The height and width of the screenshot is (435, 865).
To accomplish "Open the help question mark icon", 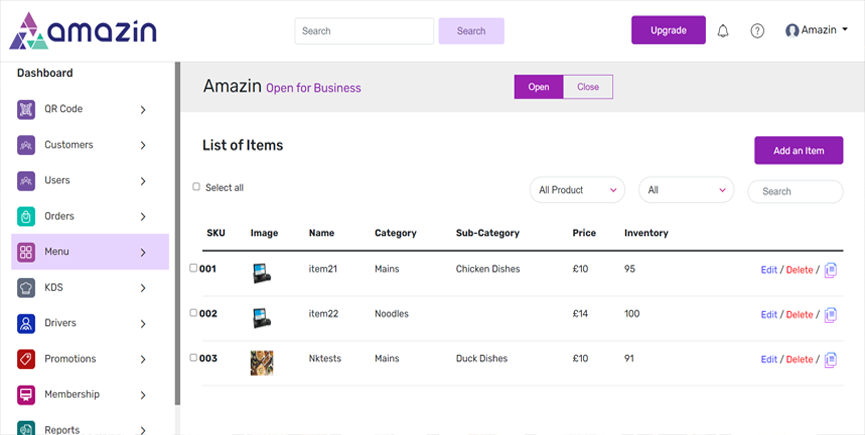I will (757, 31).
